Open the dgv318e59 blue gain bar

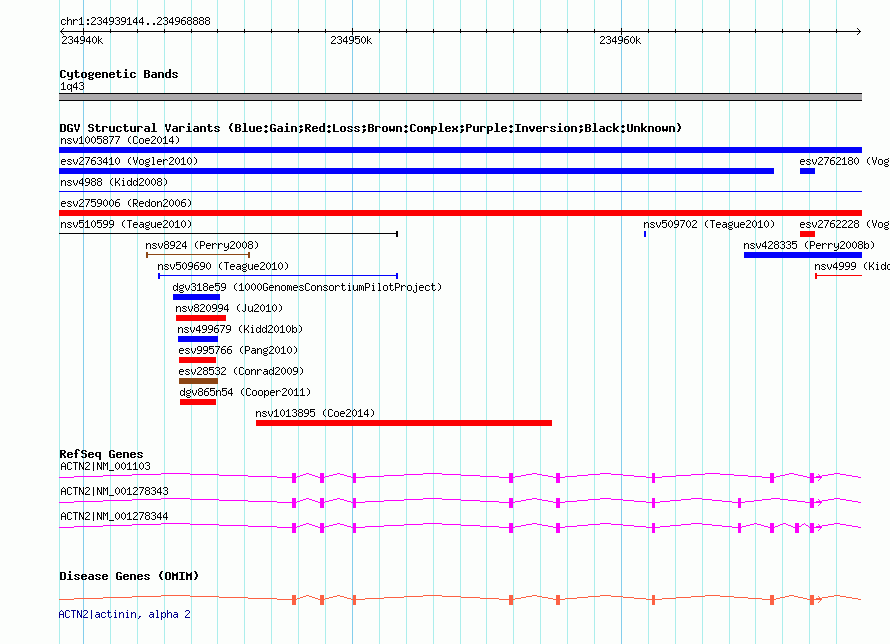point(196,297)
